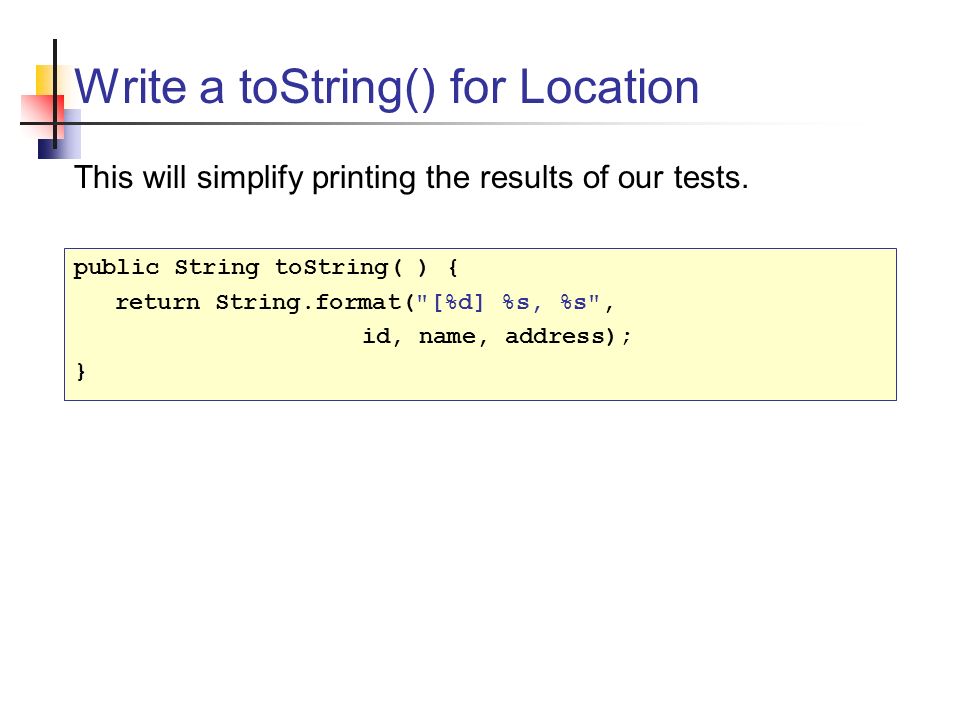Select the blue format string "[%d] %s, %s"
Viewport: 960px width, 720px height.
click(x=508, y=302)
